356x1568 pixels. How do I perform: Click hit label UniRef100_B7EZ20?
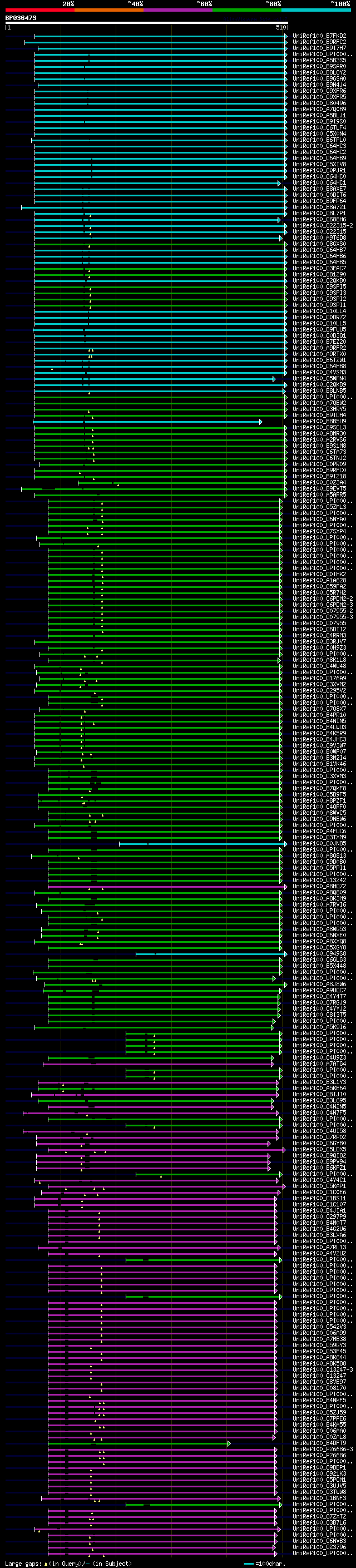coord(319,342)
